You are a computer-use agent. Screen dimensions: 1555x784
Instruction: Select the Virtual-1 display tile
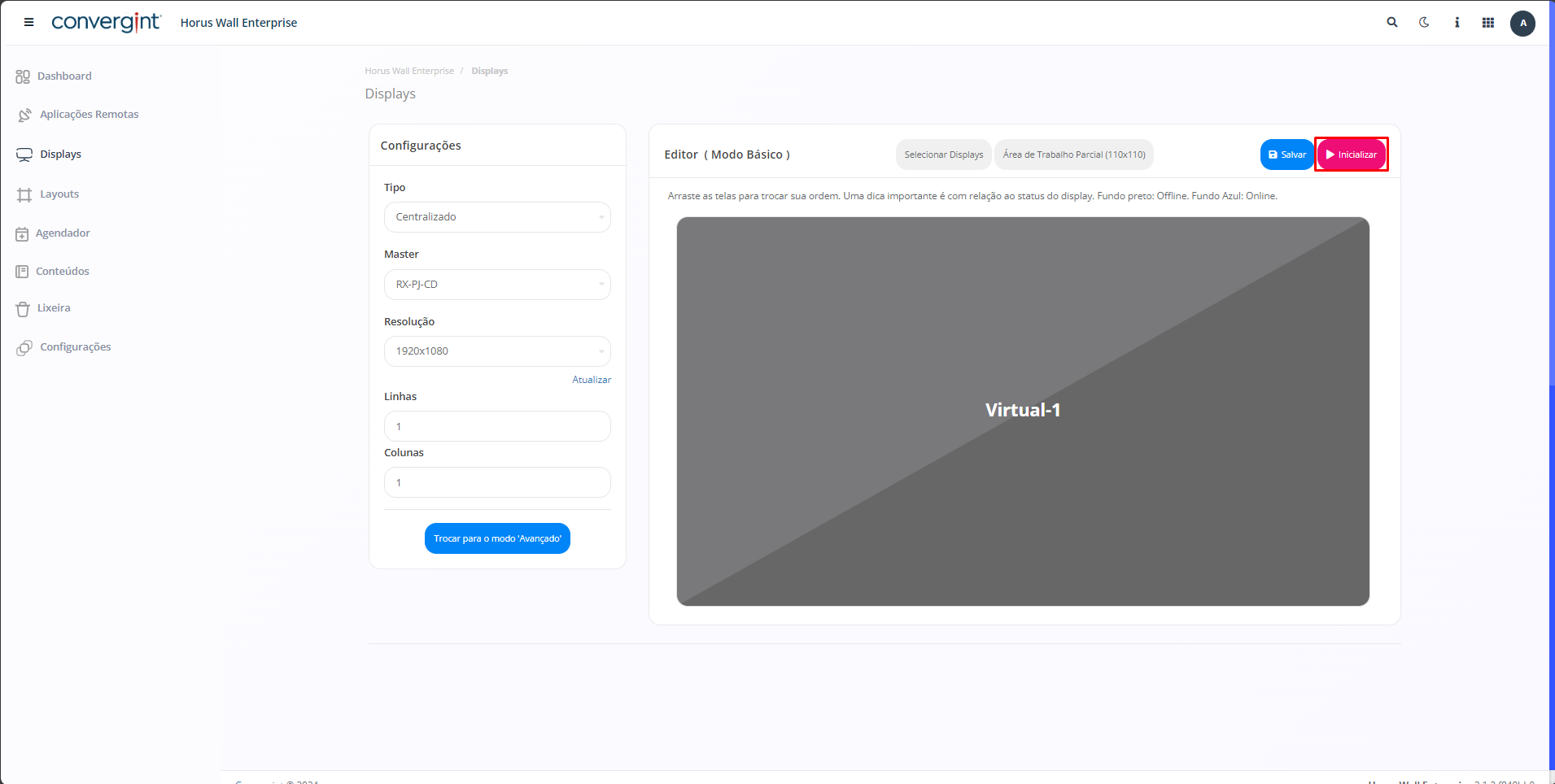[1023, 411]
